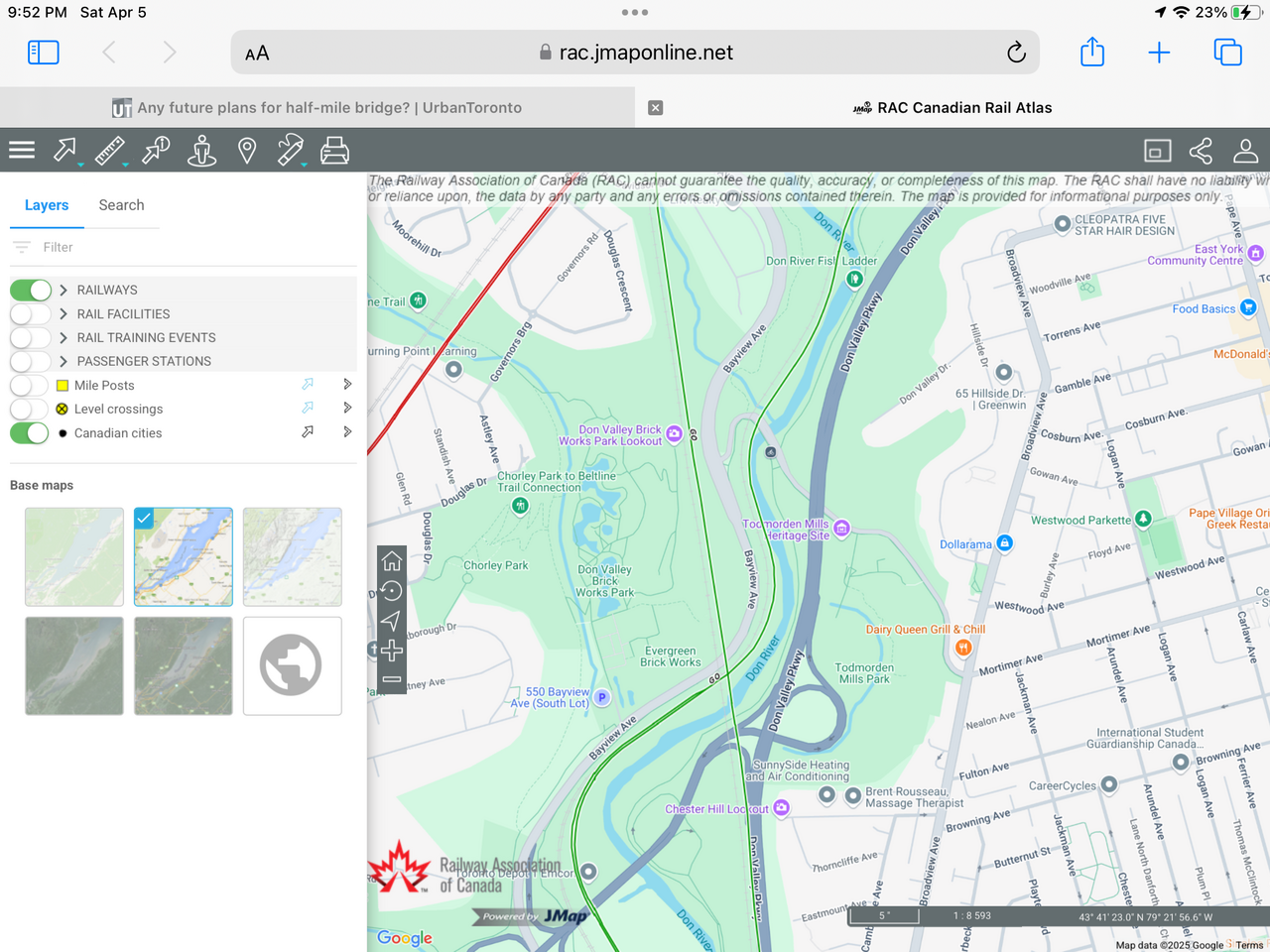The width and height of the screenshot is (1270, 952).
Task: Enable the Mile Posts layer
Action: (31, 386)
